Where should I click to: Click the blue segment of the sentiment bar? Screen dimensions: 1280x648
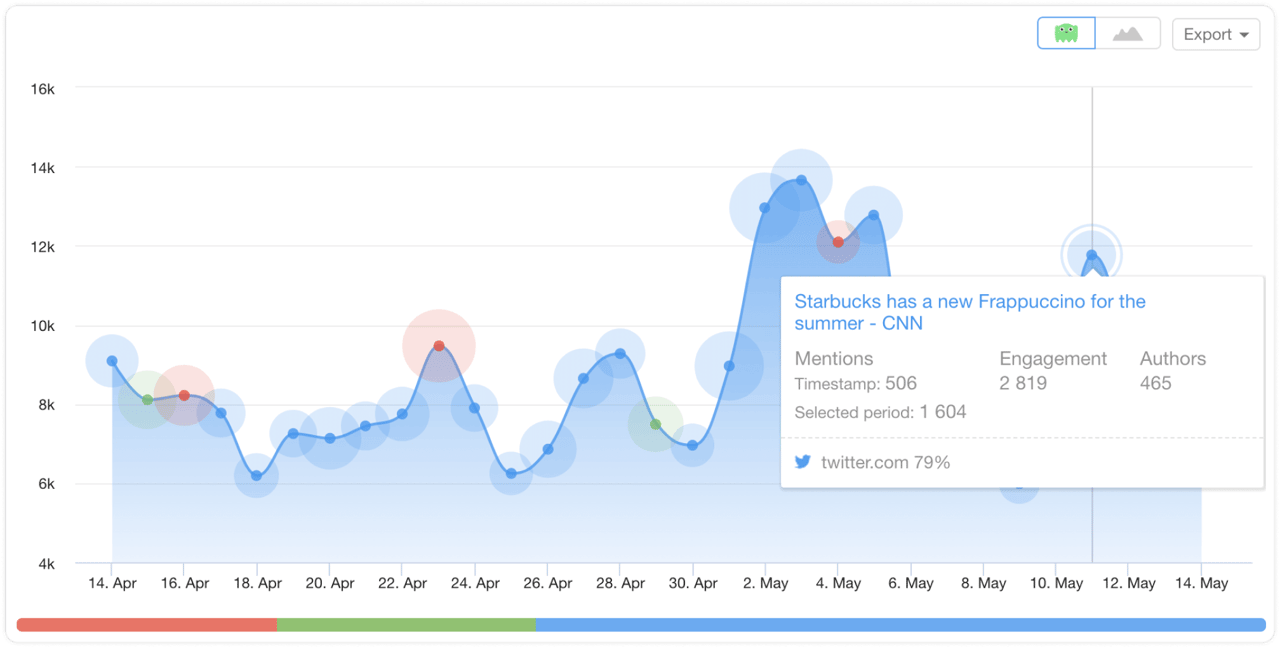(901, 625)
